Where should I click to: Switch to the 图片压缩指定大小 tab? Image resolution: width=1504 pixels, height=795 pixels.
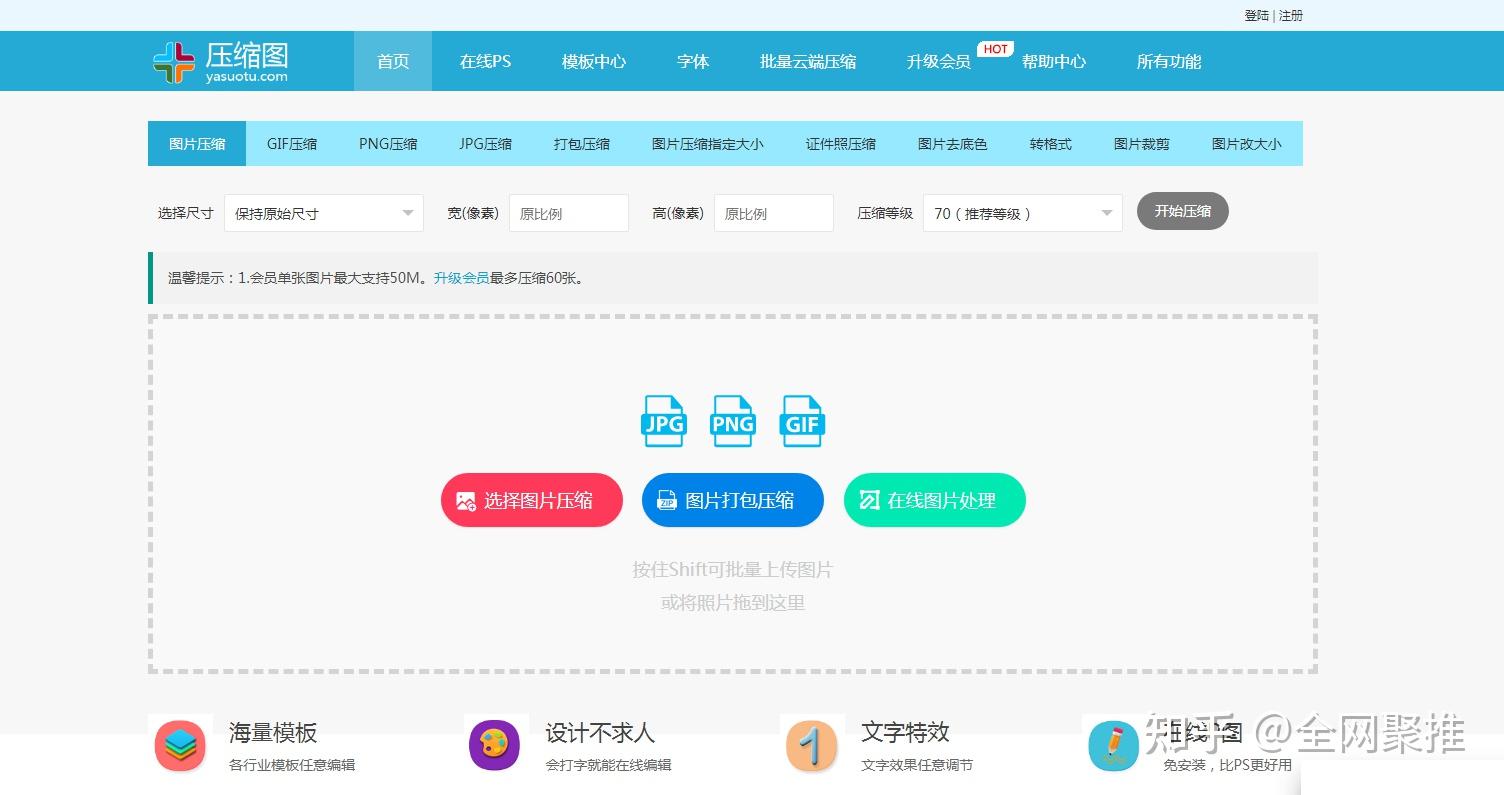pyautogui.click(x=708, y=143)
